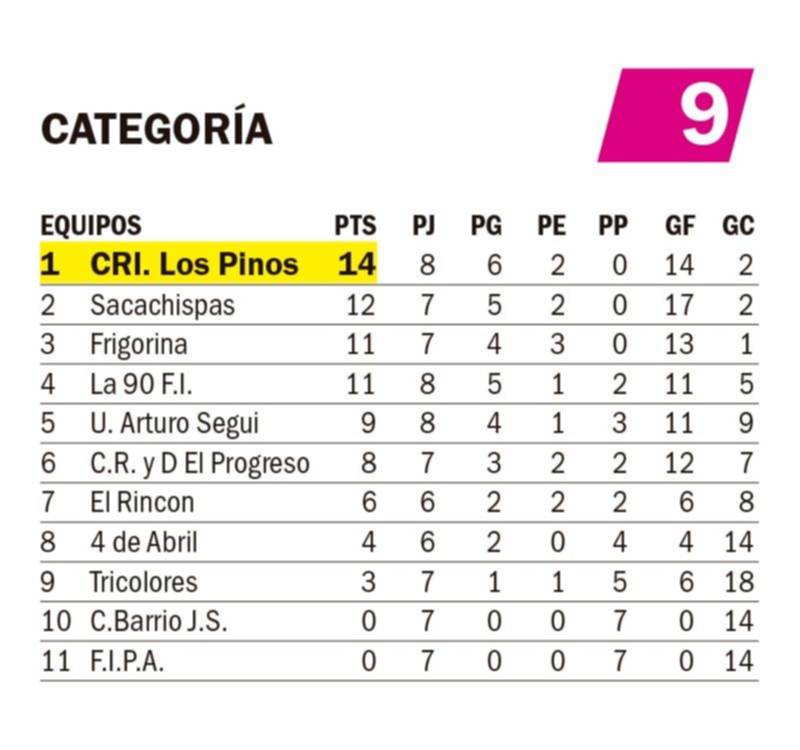The height and width of the screenshot is (750, 800).
Task: Select the Tricolores team row
Action: [x=399, y=582]
